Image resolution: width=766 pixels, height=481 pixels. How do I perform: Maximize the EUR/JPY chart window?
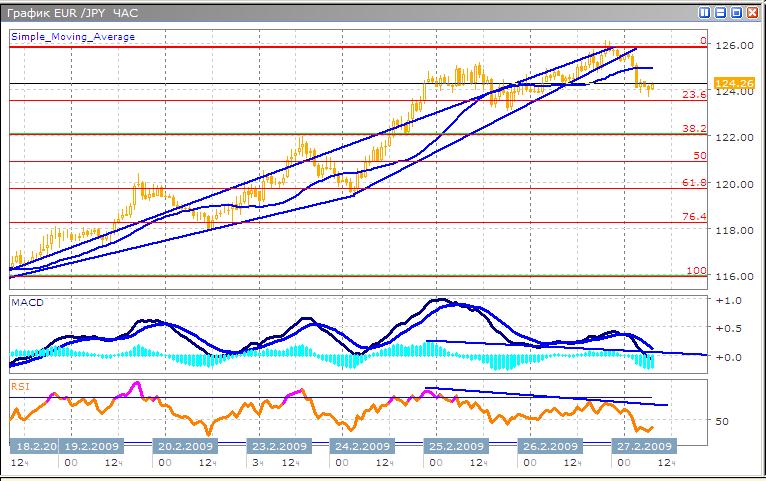(736, 13)
